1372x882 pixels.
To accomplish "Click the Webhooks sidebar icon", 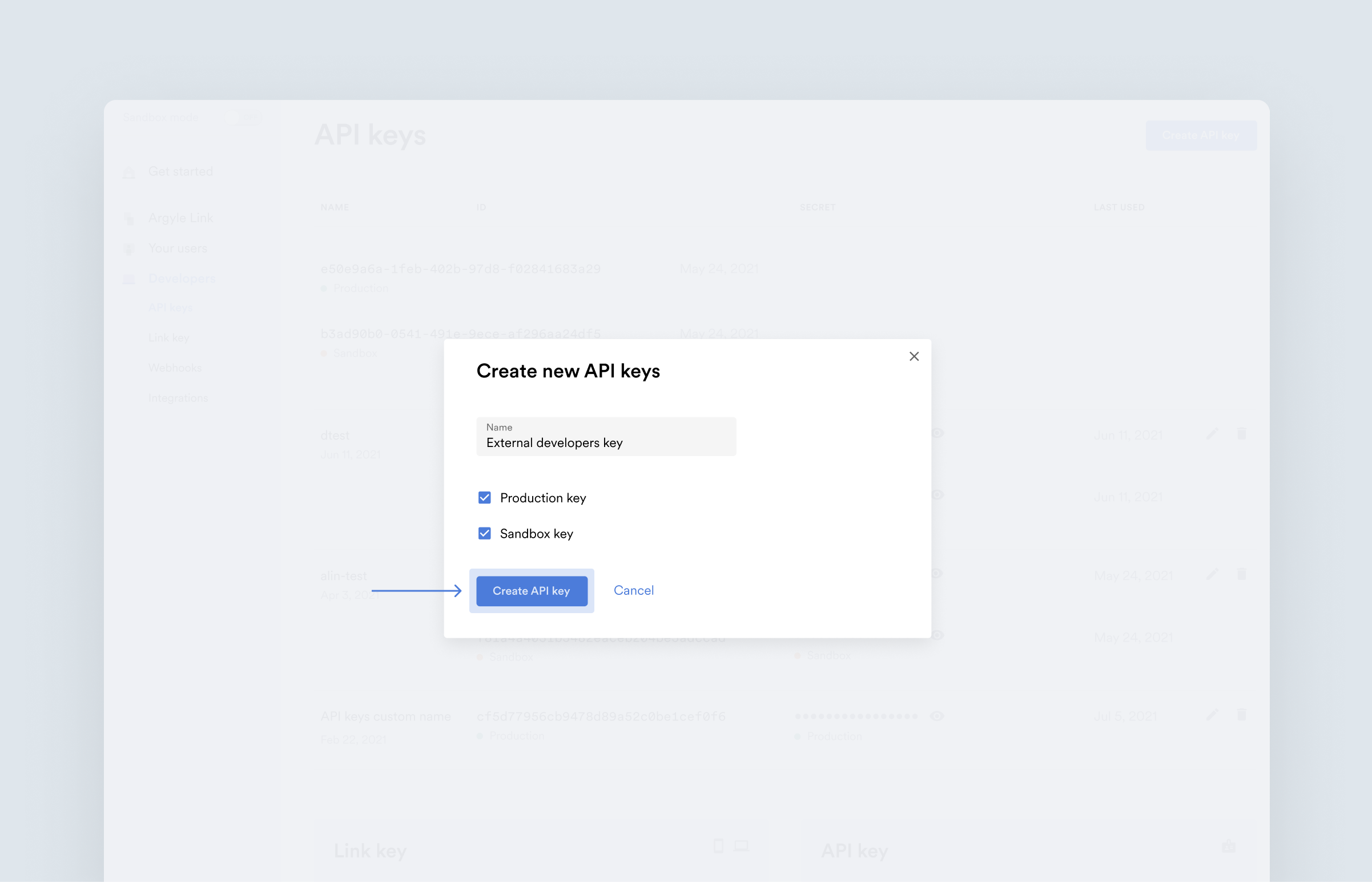I will [x=174, y=368].
